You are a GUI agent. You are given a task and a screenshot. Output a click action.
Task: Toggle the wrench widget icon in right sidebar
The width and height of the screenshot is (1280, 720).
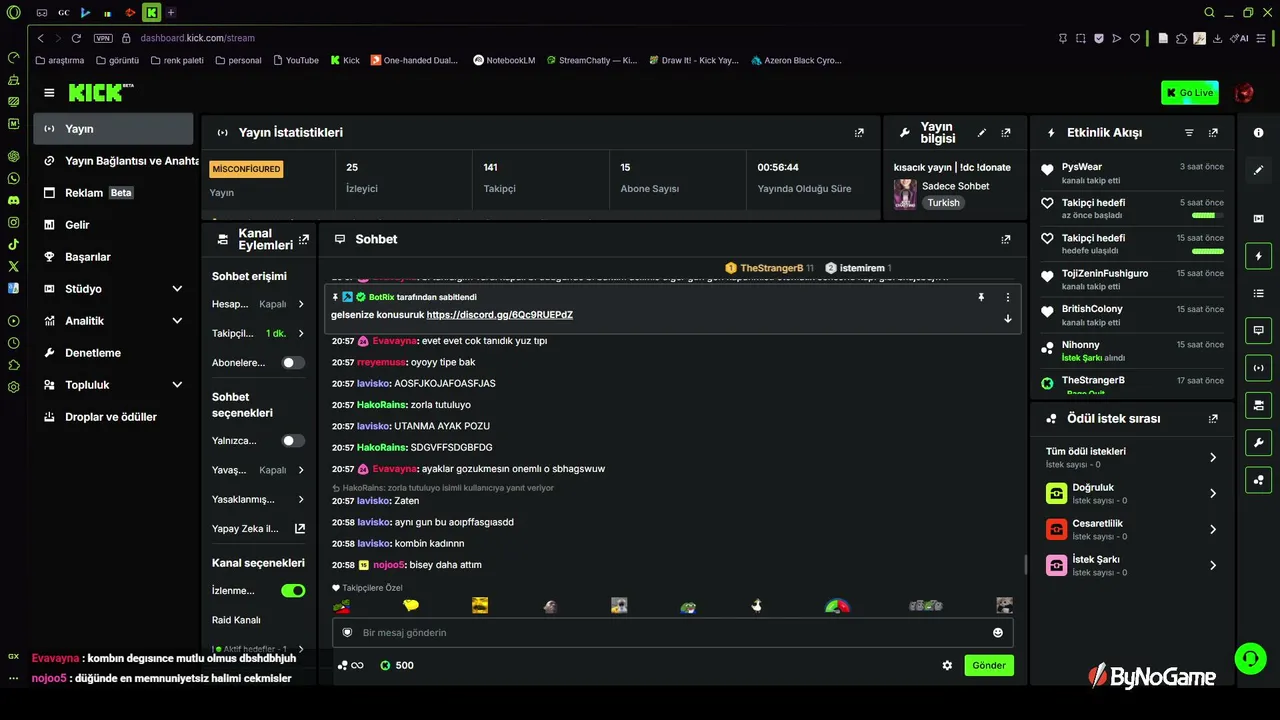[x=1258, y=442]
